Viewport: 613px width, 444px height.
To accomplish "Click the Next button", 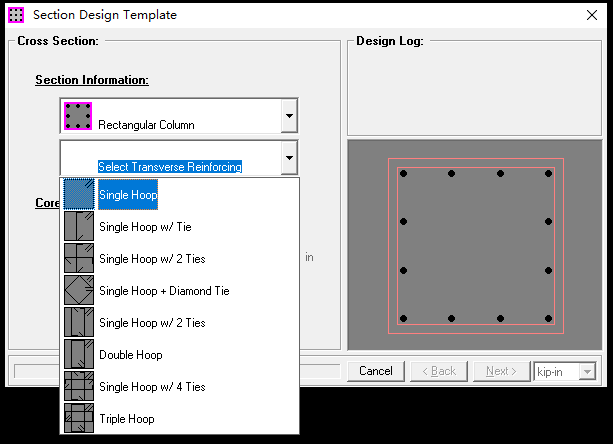I will (x=501, y=371).
